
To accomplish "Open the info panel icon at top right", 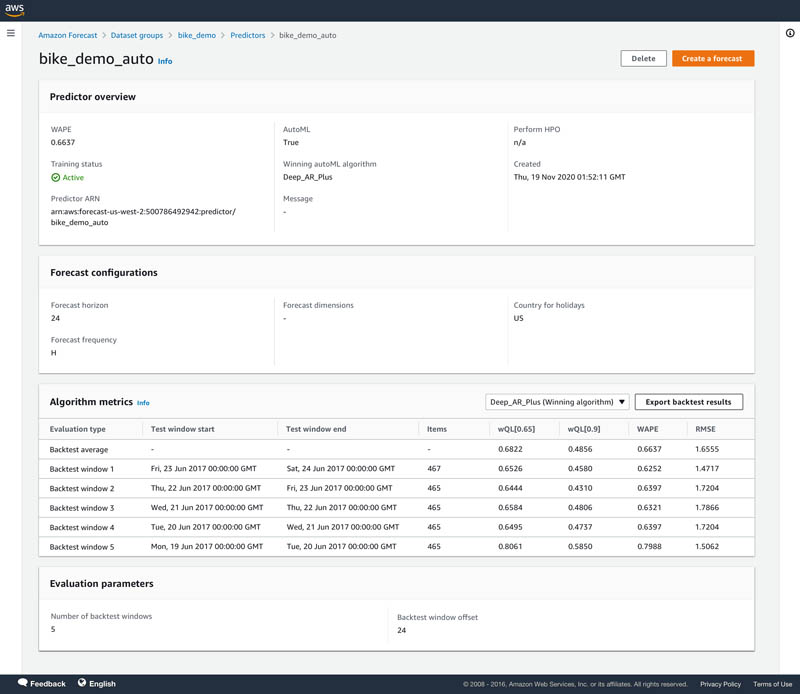I will click(790, 33).
